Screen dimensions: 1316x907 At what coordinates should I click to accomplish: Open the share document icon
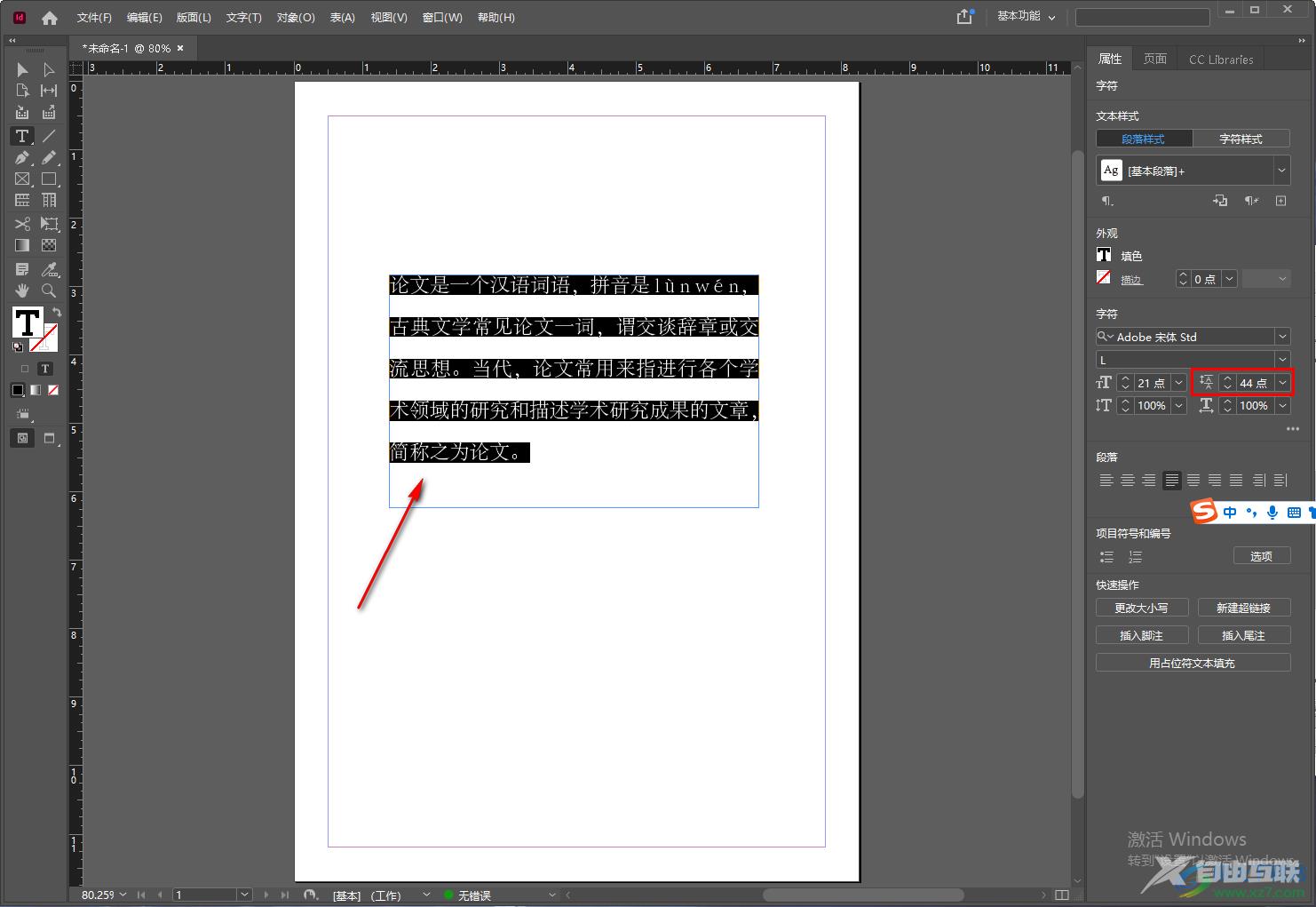pyautogui.click(x=965, y=17)
